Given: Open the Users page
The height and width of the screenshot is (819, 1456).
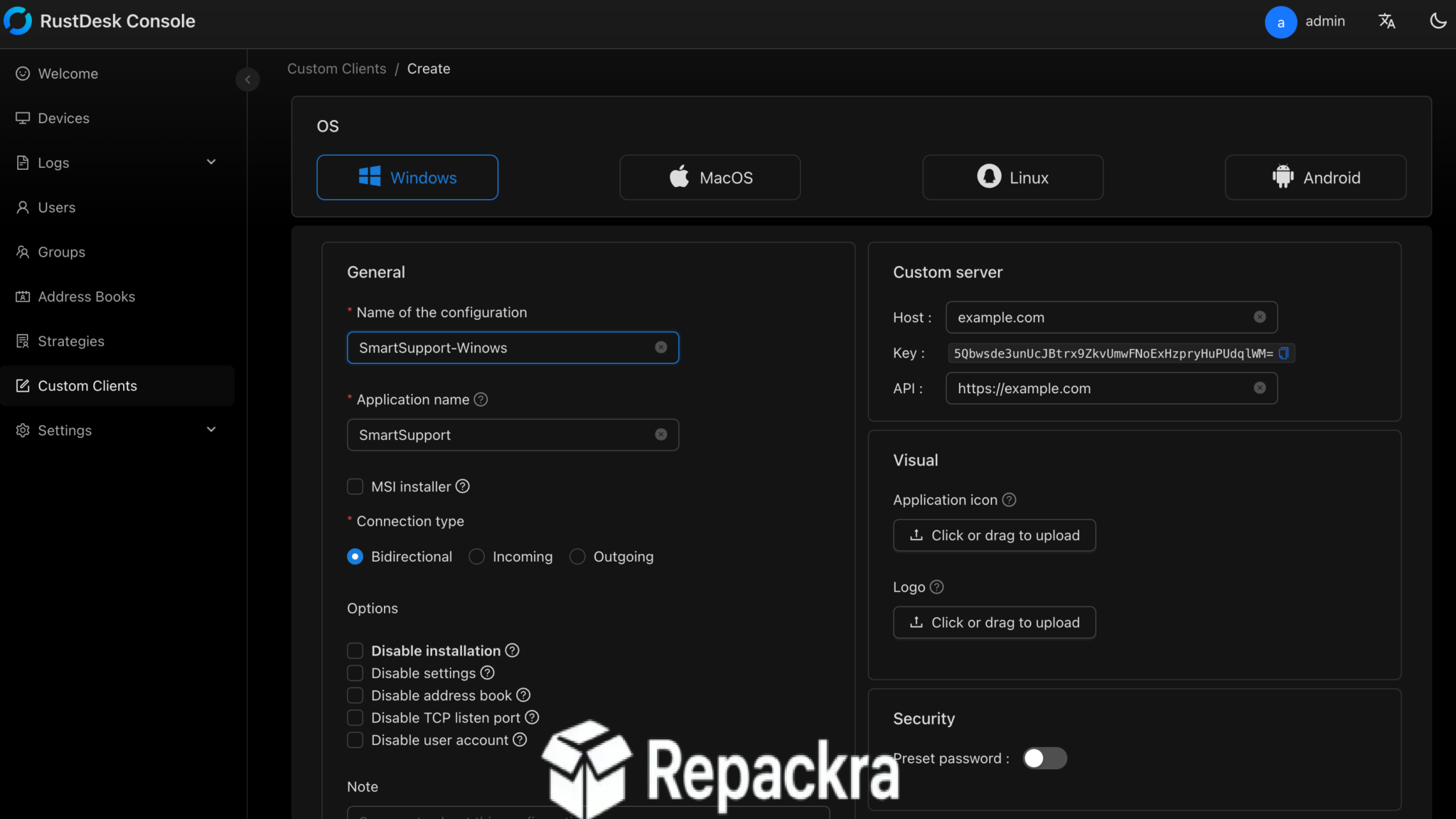Looking at the screenshot, I should (x=117, y=208).
